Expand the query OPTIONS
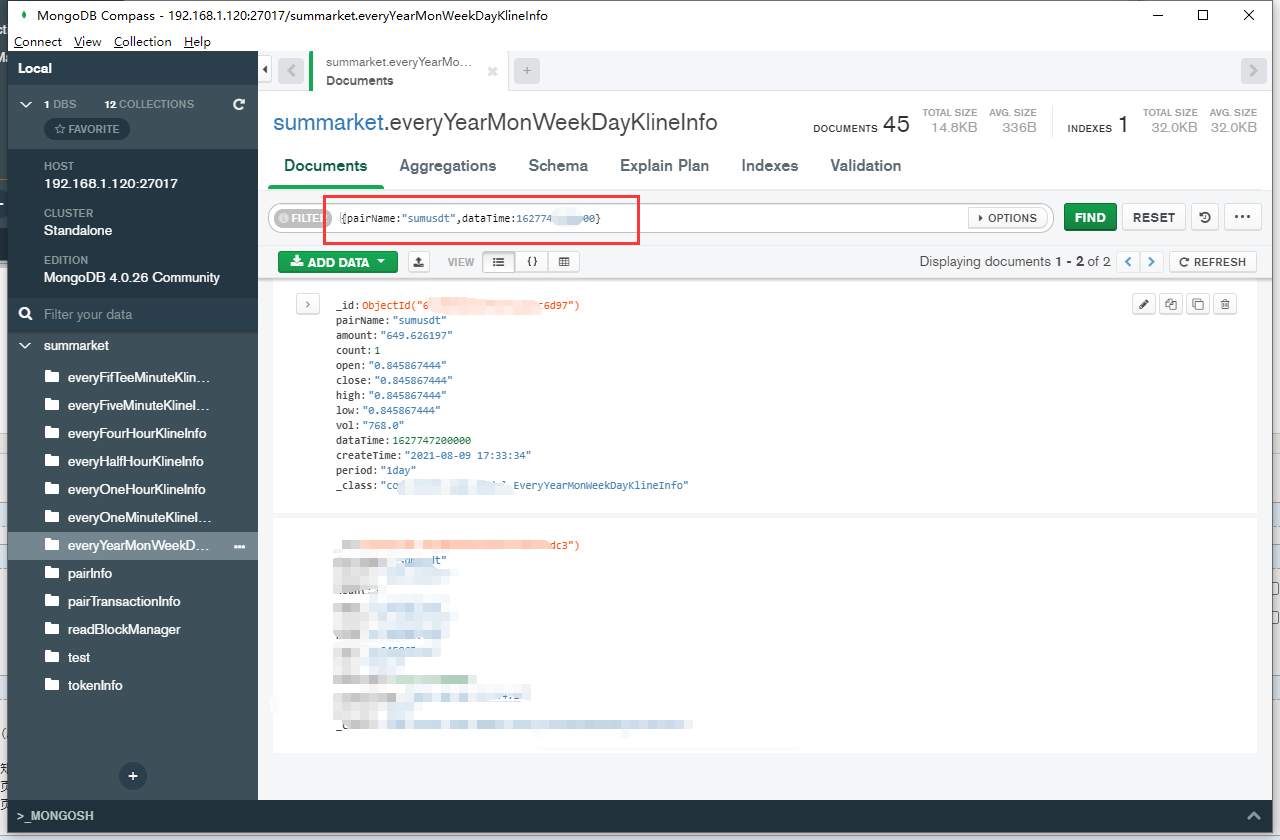Viewport: 1280px width, 840px height. pos(1008,218)
